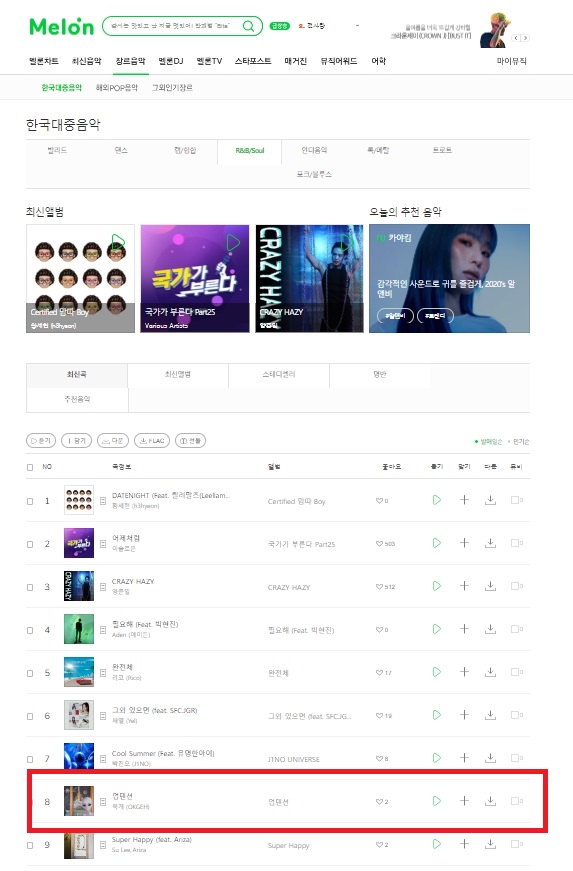Click the search magnifier icon
Screen dimensions: 573x871
(249, 26)
